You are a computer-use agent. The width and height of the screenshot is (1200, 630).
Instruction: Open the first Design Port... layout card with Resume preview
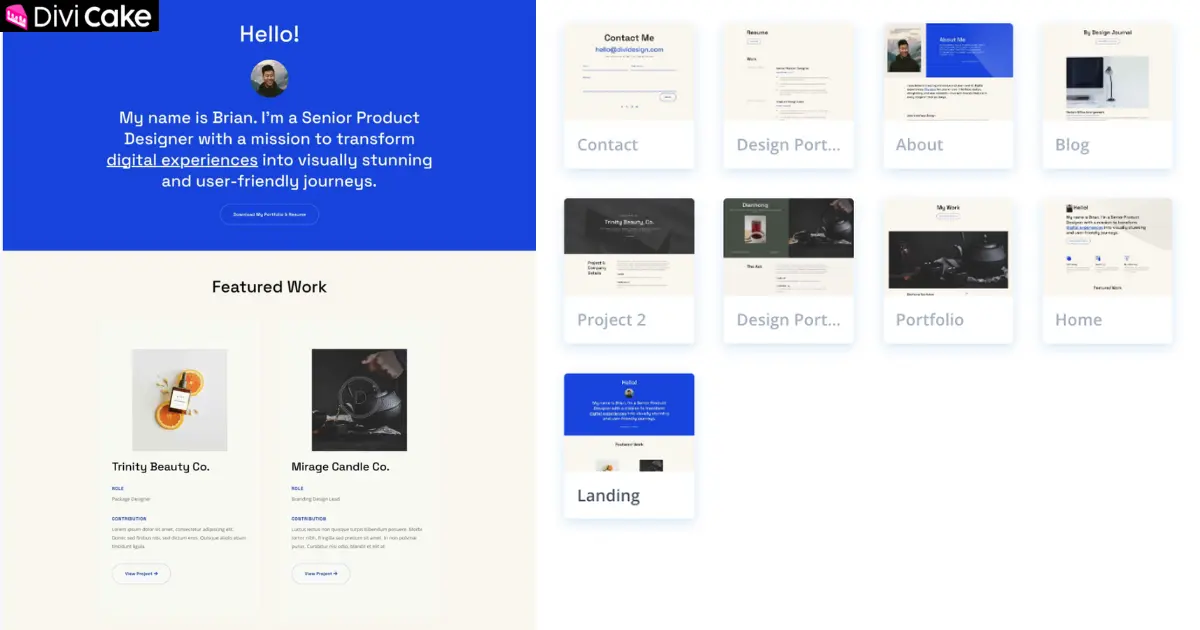tap(789, 96)
